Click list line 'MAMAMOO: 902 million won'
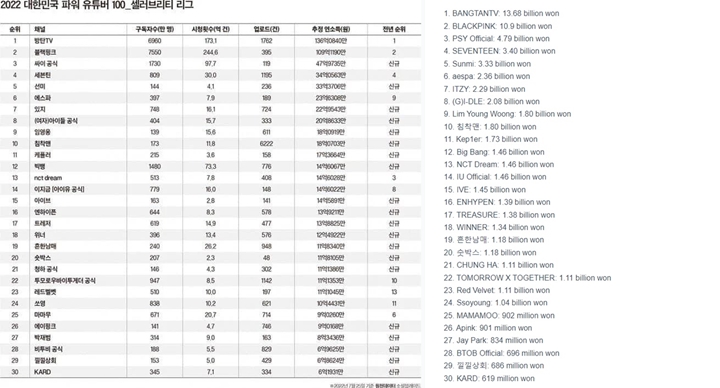This screenshot has height=388, width=720. point(499,315)
